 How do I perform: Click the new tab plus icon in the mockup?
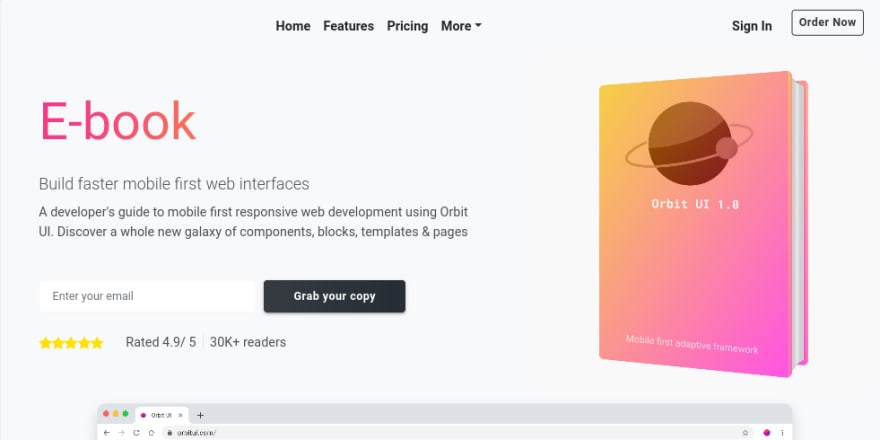[200, 415]
